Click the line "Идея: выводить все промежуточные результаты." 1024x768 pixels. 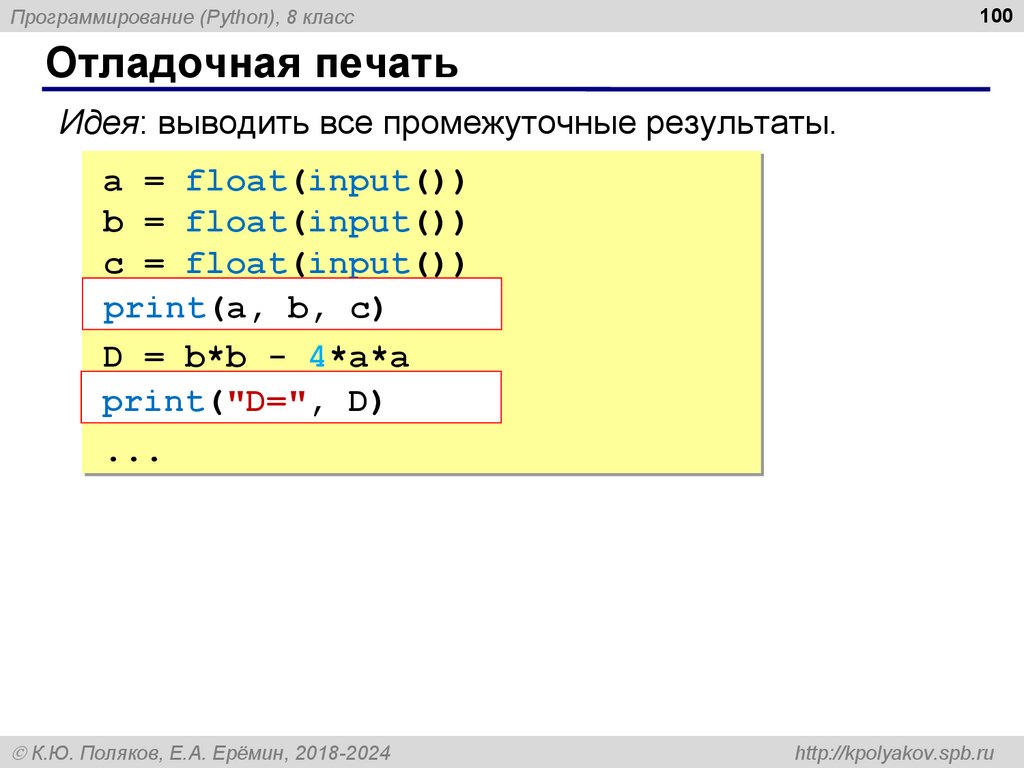pos(447,123)
